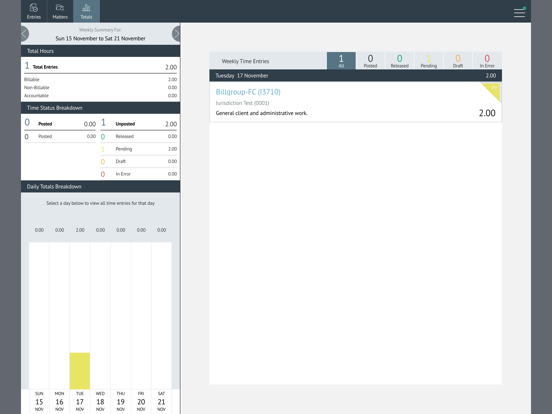Open the hamburger menu icon

[x=519, y=13]
